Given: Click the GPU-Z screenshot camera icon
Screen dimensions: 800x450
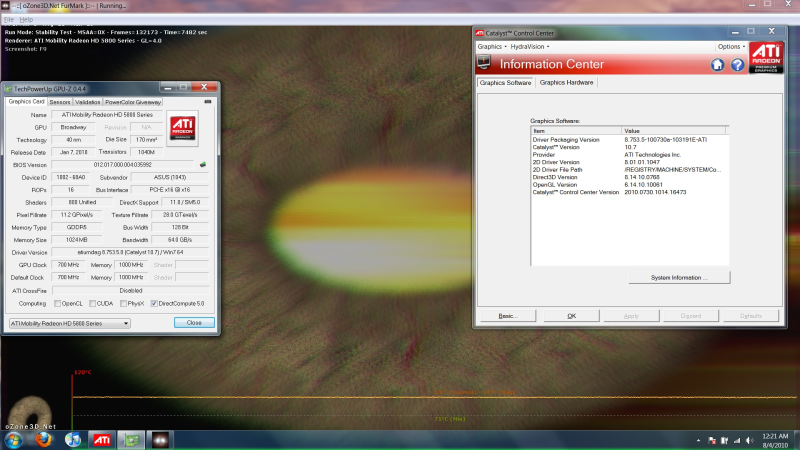Looking at the screenshot, I should (208, 102).
